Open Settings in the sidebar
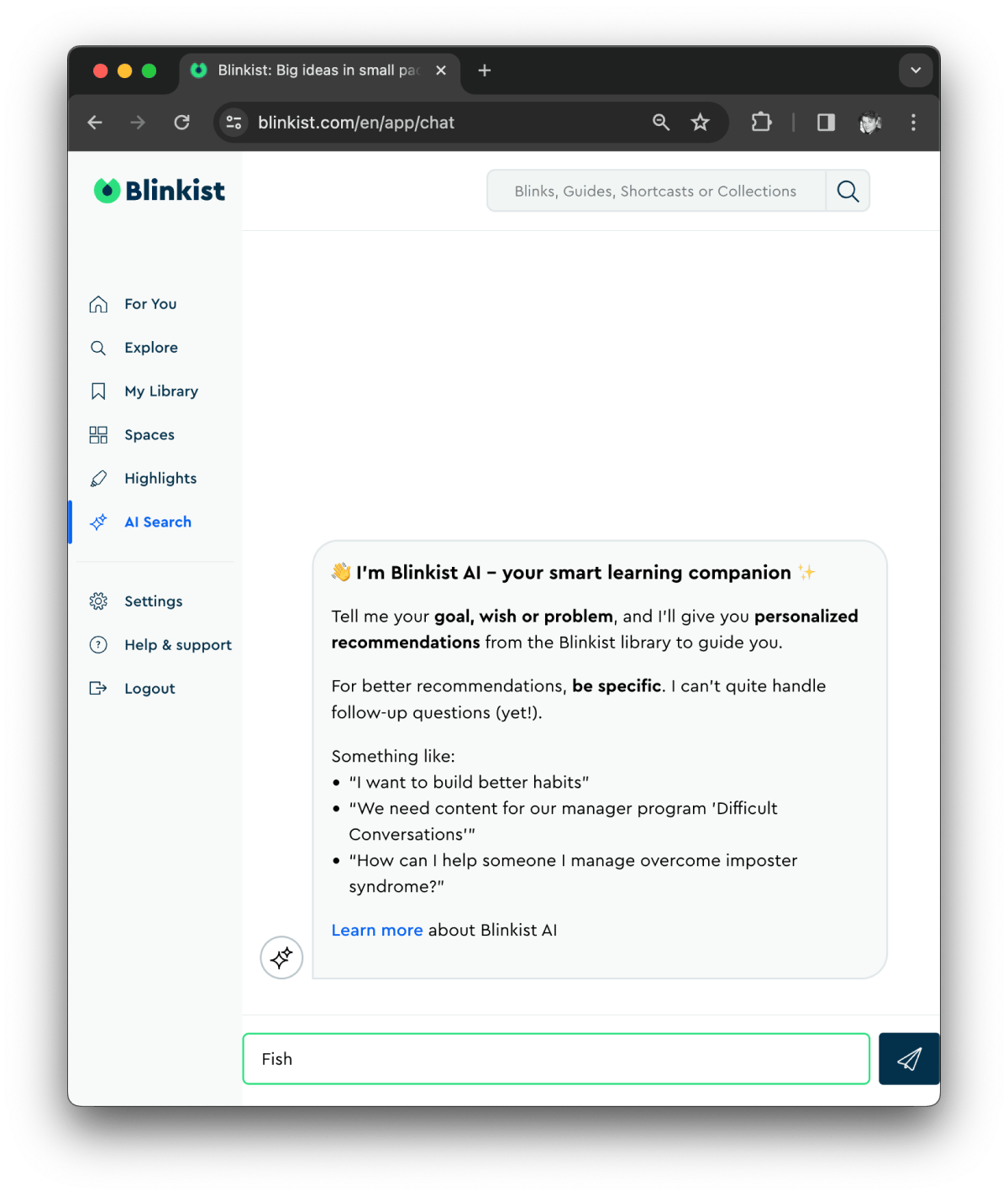The height and width of the screenshot is (1196, 1008). (x=154, y=601)
